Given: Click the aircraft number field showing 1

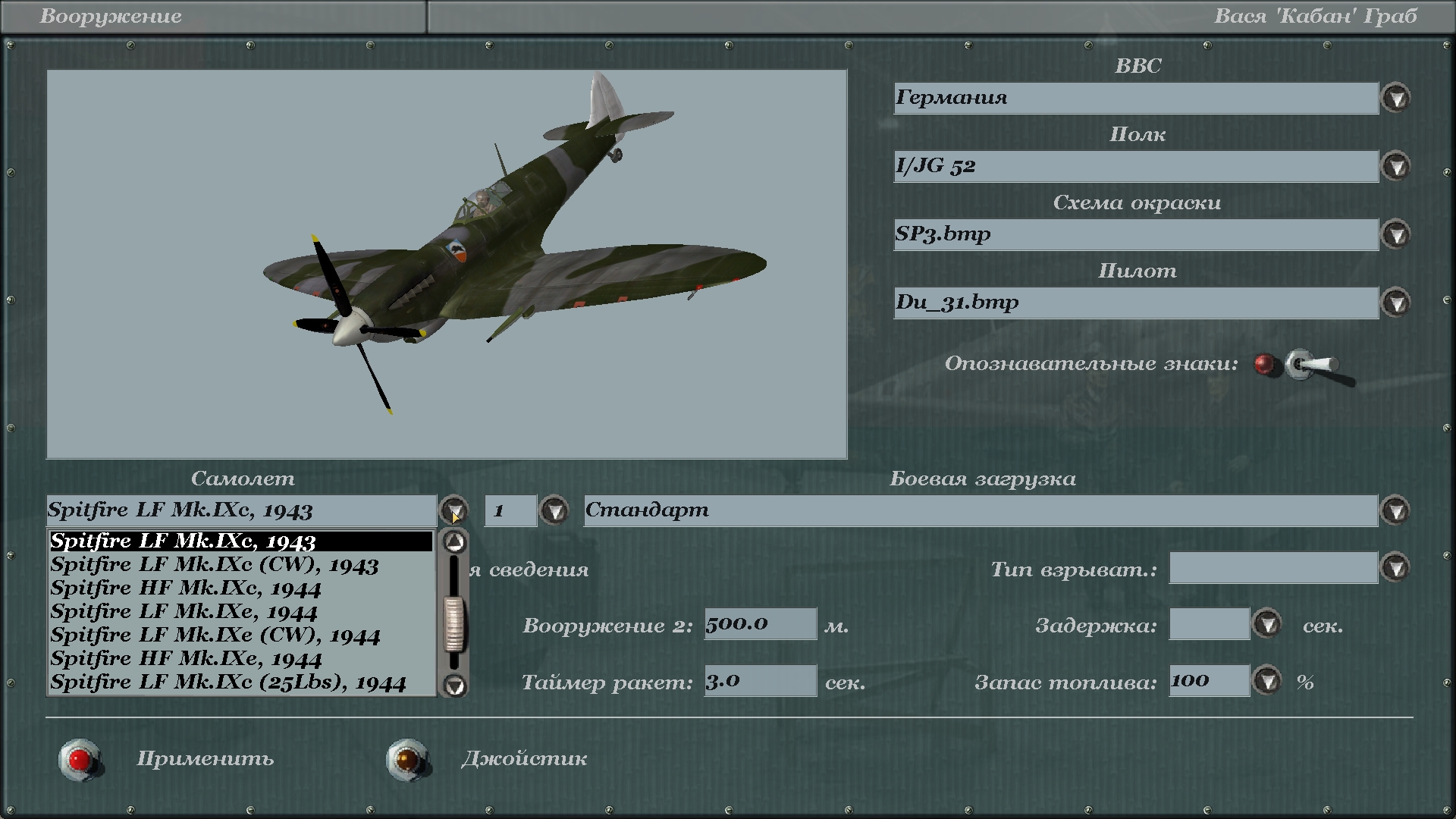Looking at the screenshot, I should [x=510, y=510].
